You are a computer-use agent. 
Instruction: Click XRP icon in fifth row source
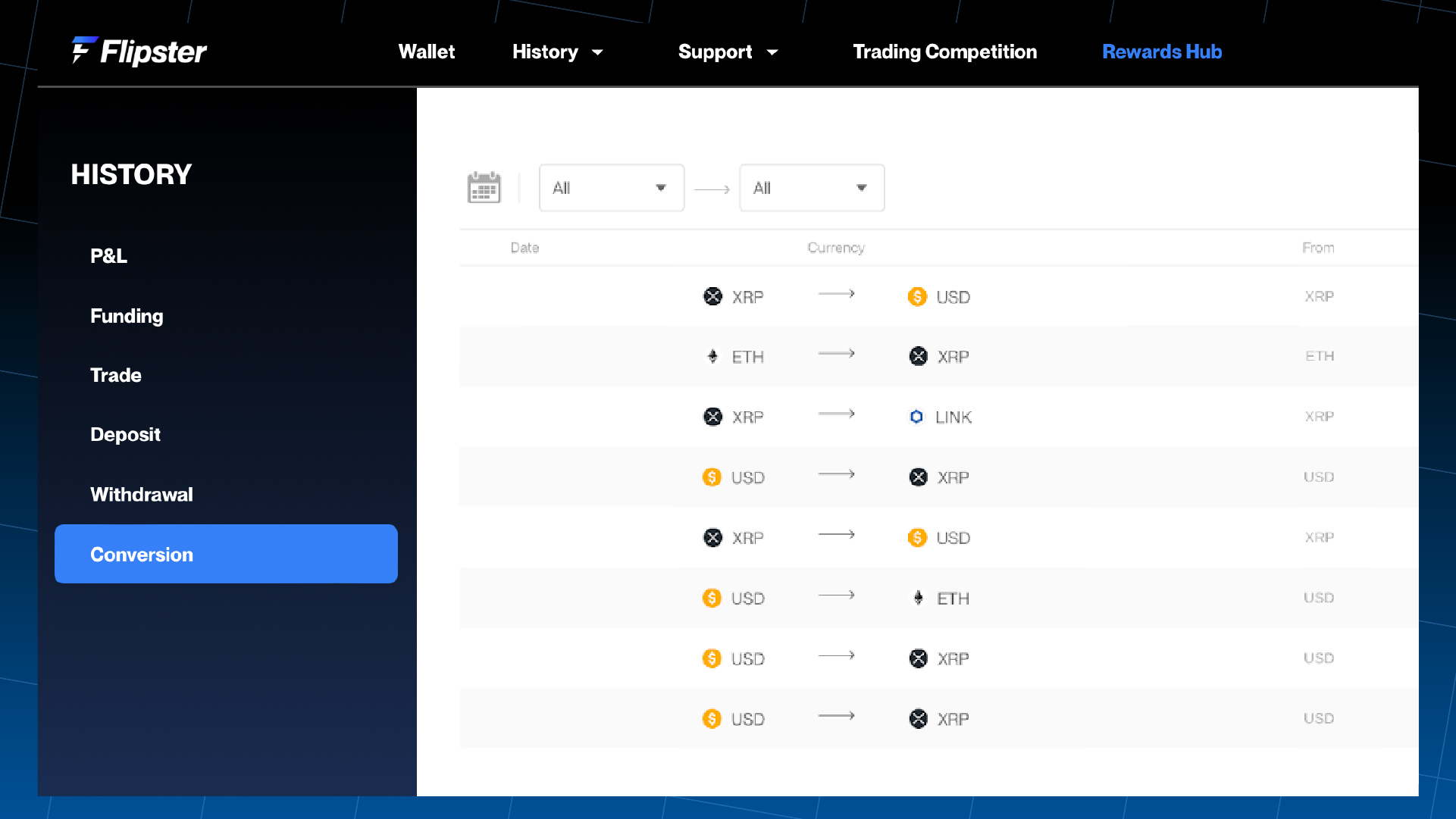point(712,537)
